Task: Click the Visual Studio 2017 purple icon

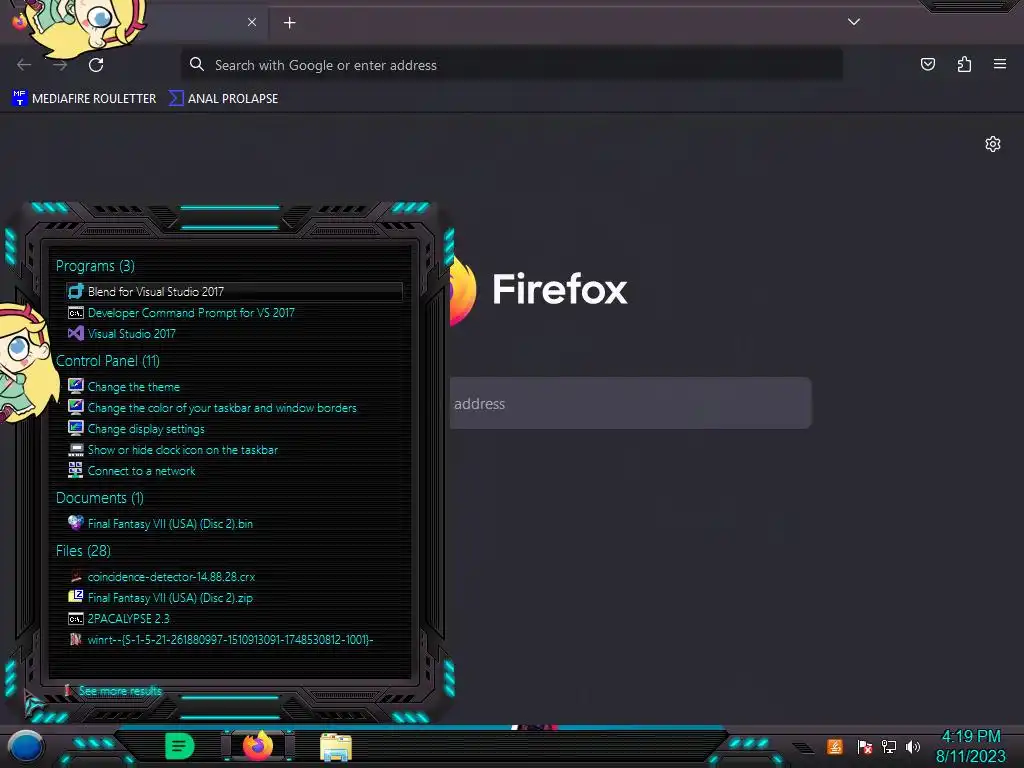Action: [x=76, y=333]
